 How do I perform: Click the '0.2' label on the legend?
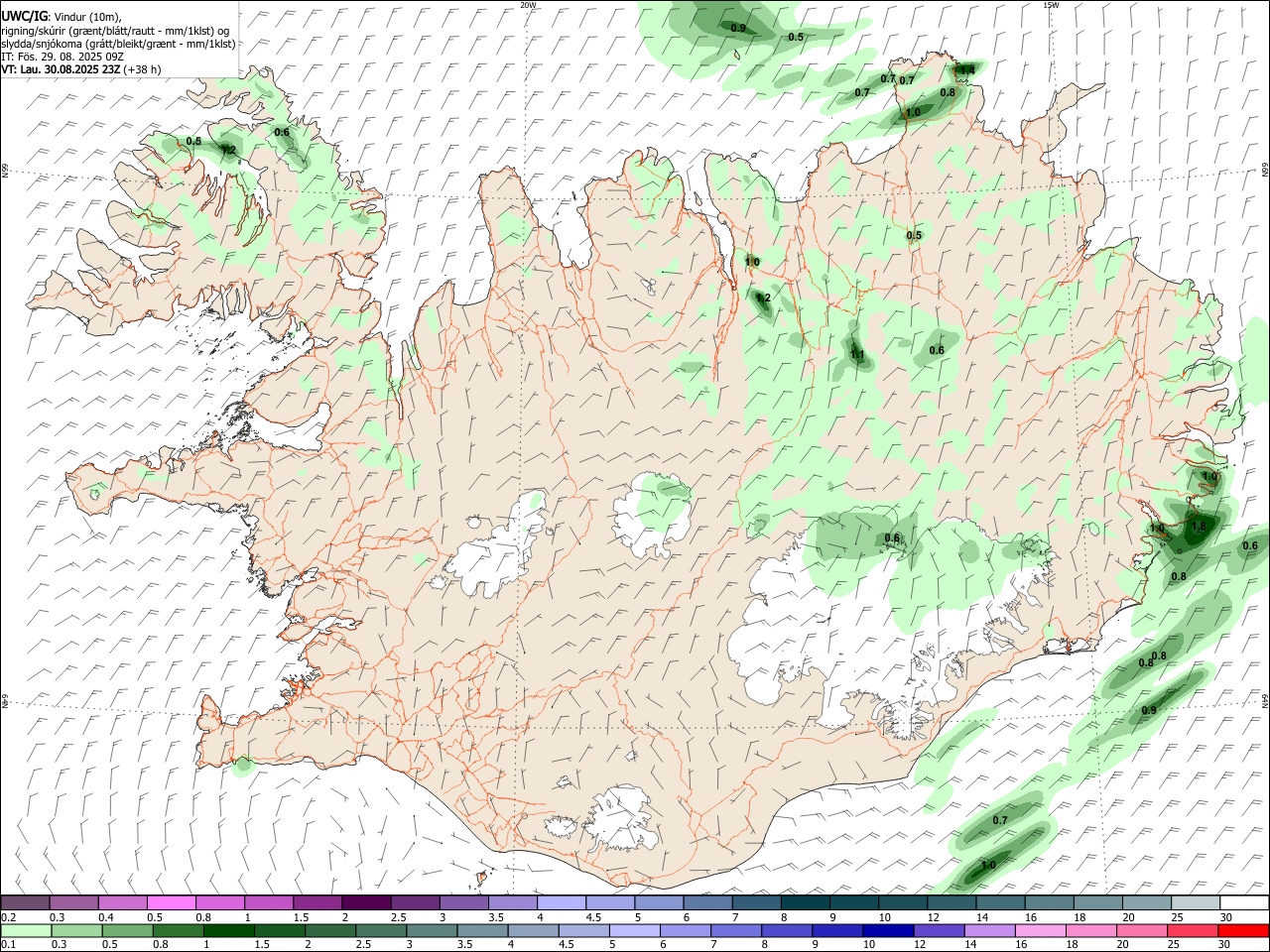click(9, 917)
